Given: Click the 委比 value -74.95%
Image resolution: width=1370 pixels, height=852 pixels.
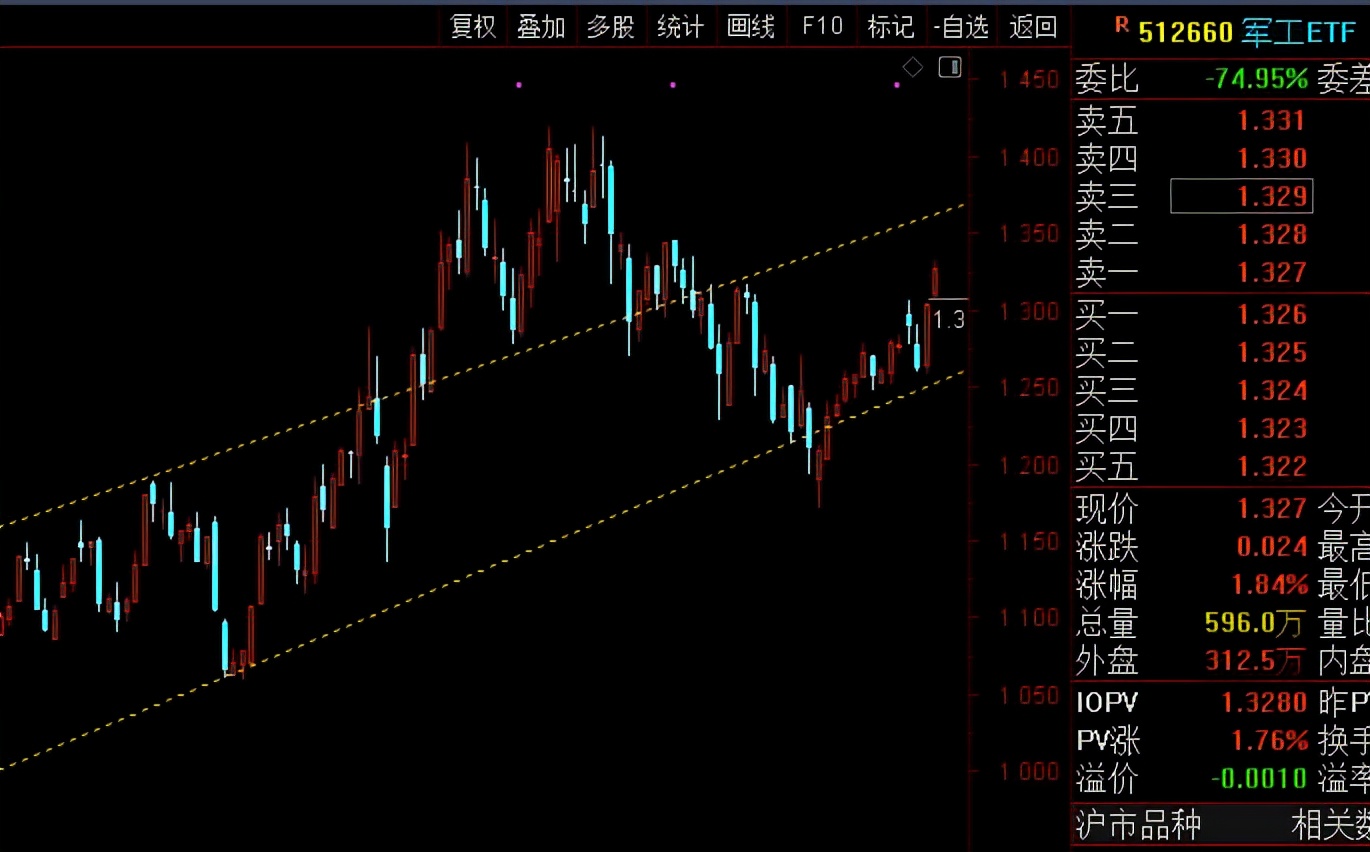Looking at the screenshot, I should 1256,79.
